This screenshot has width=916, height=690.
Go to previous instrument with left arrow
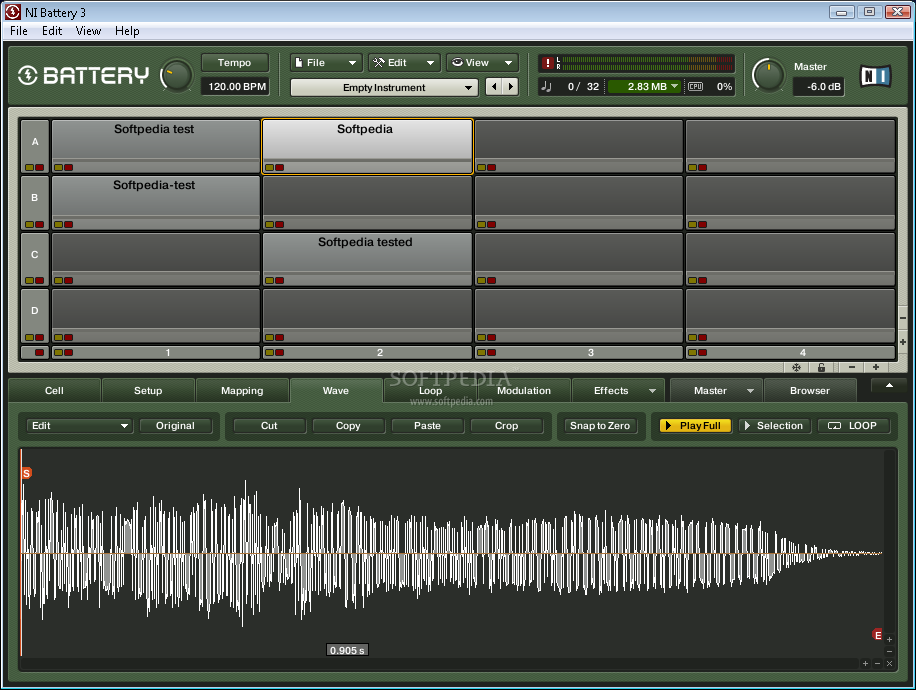pyautogui.click(x=494, y=86)
